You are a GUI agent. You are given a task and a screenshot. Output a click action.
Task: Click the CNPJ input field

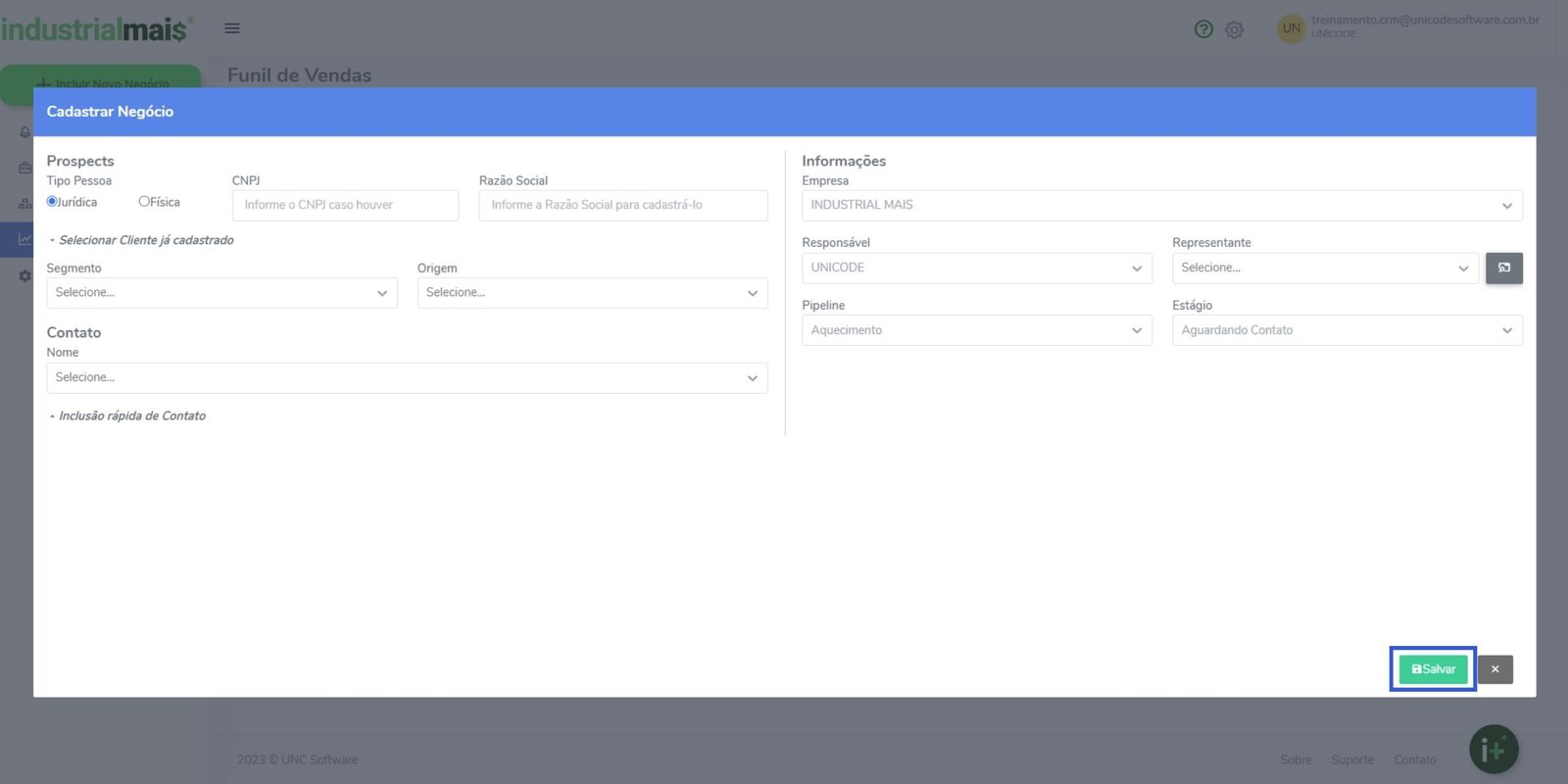point(345,206)
